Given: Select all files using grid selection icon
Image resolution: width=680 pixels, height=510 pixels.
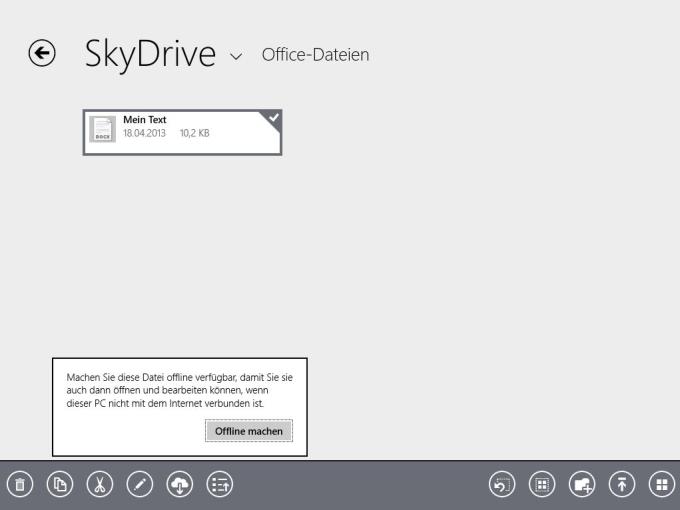Looking at the screenshot, I should tap(542, 484).
